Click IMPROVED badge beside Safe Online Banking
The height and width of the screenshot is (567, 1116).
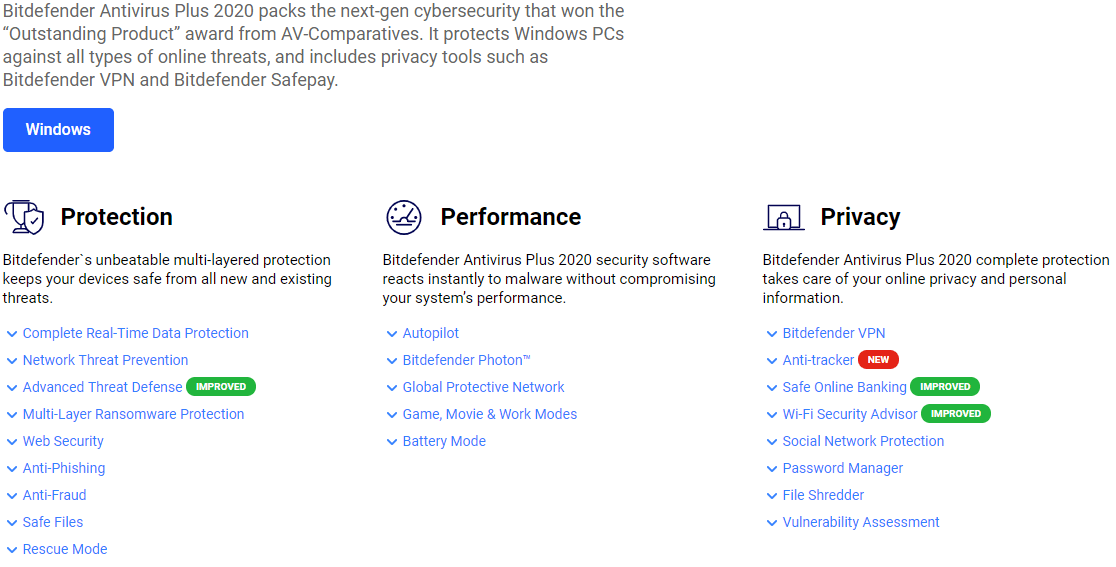pos(945,387)
